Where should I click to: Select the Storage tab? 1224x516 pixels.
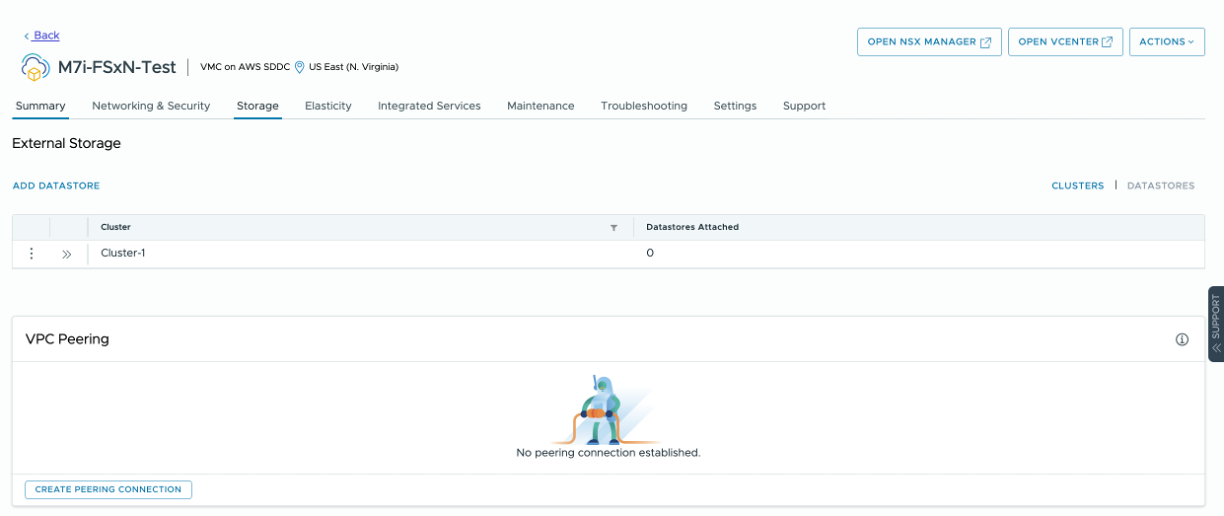[x=258, y=106]
